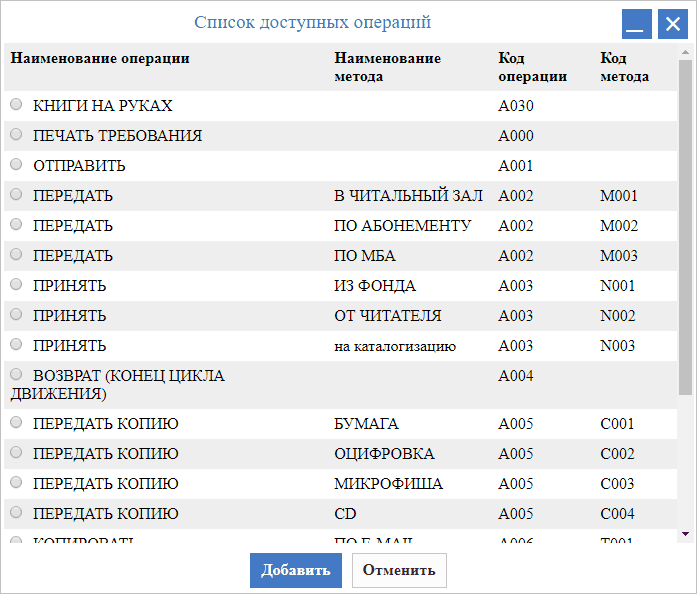
Task: Choose ВОЗВРАТ (КОНЕЦ ЦИКЛА ДВИЖЕНИЯ) radio button
Action: point(16,375)
